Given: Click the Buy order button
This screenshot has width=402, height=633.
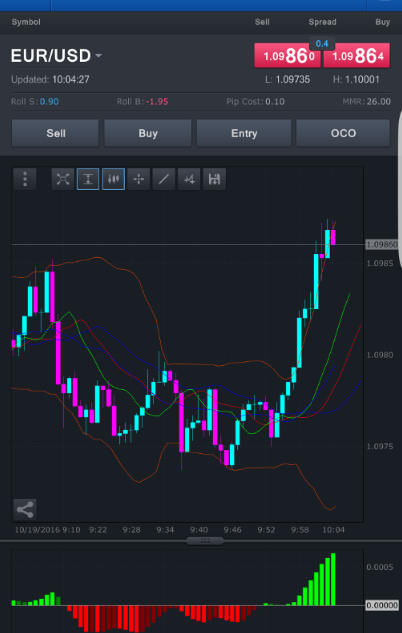Looking at the screenshot, I should coord(148,133).
